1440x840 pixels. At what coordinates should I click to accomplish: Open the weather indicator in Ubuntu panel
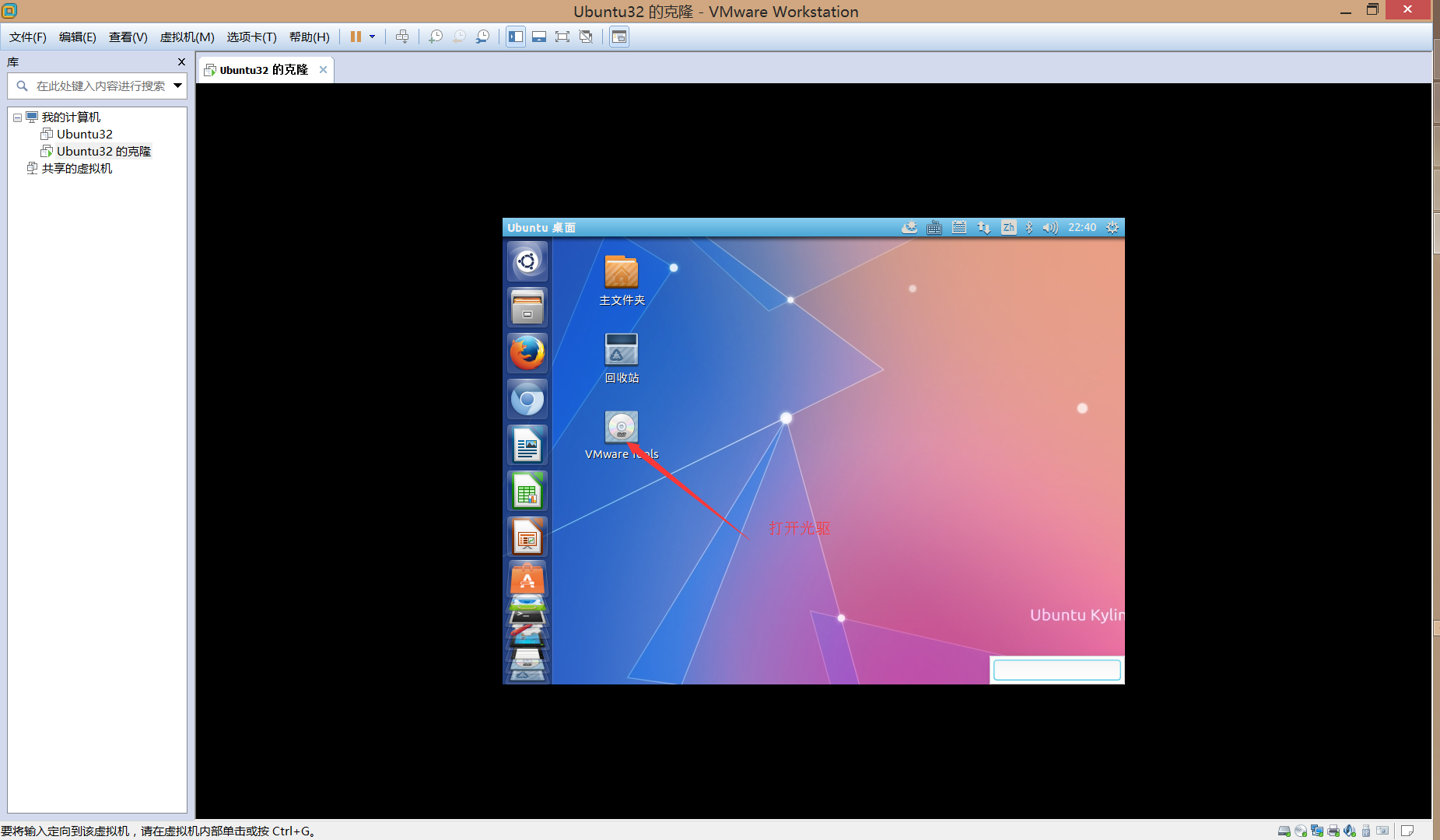(909, 227)
